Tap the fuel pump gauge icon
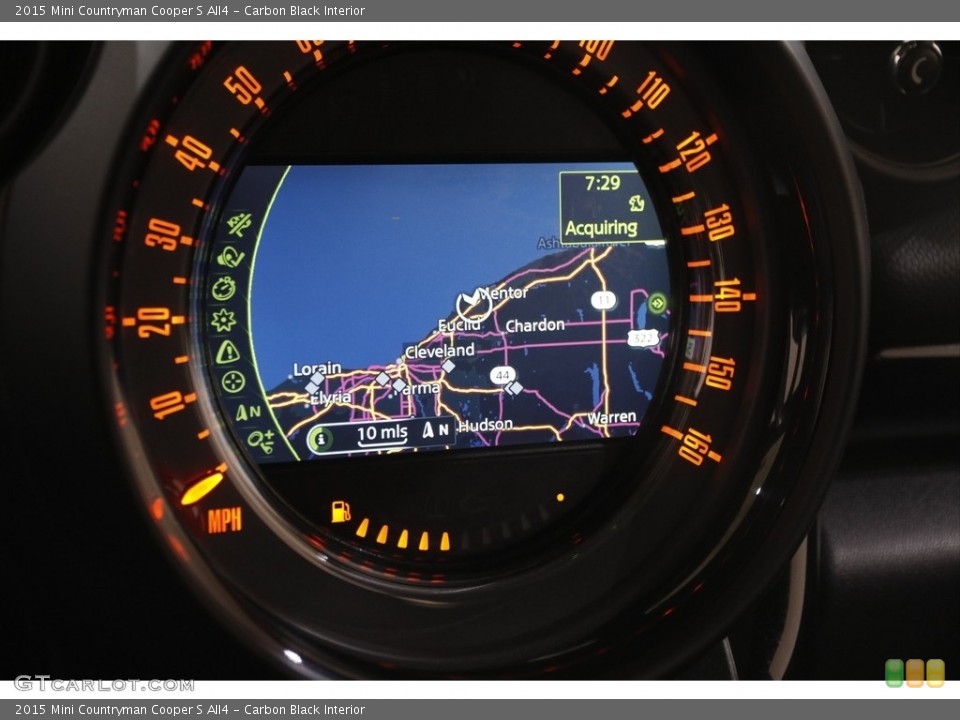This screenshot has width=960, height=720. pos(340,511)
